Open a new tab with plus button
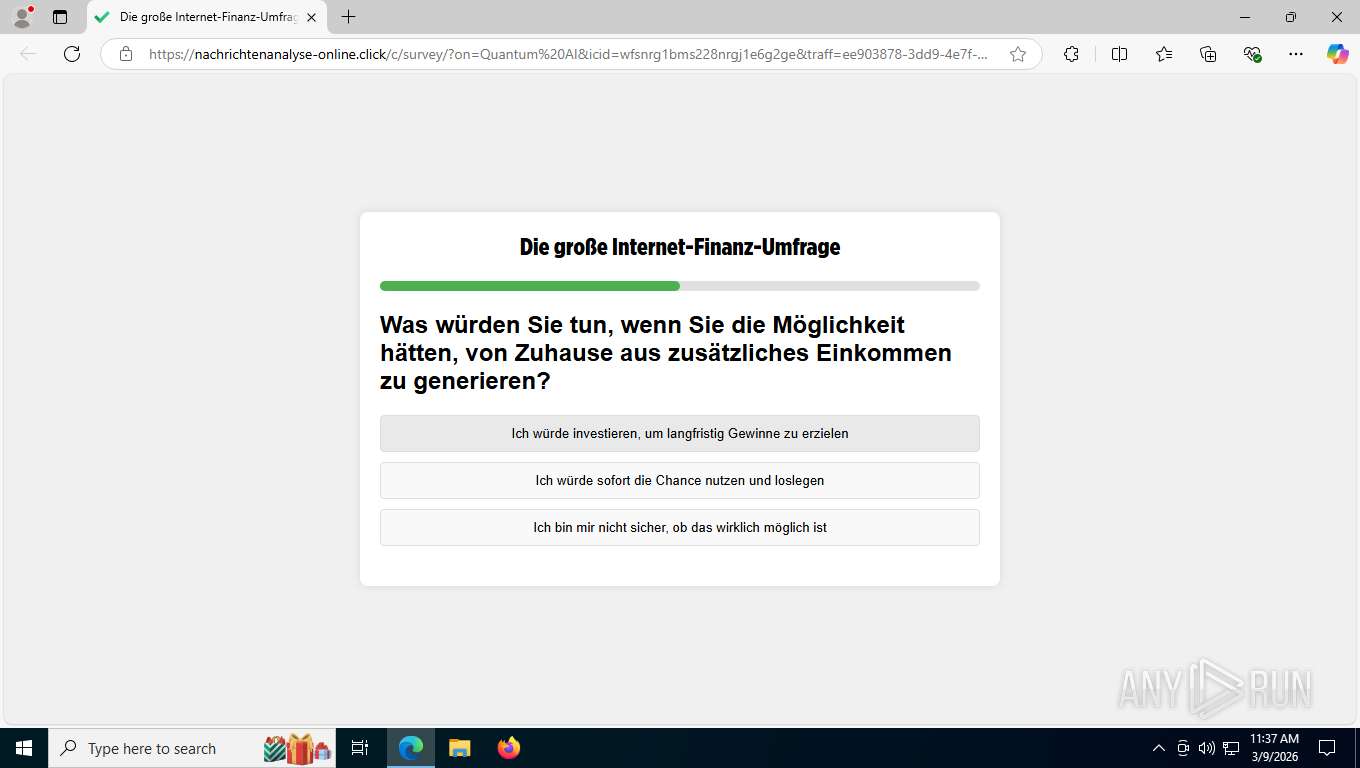1360x768 pixels. [x=348, y=17]
